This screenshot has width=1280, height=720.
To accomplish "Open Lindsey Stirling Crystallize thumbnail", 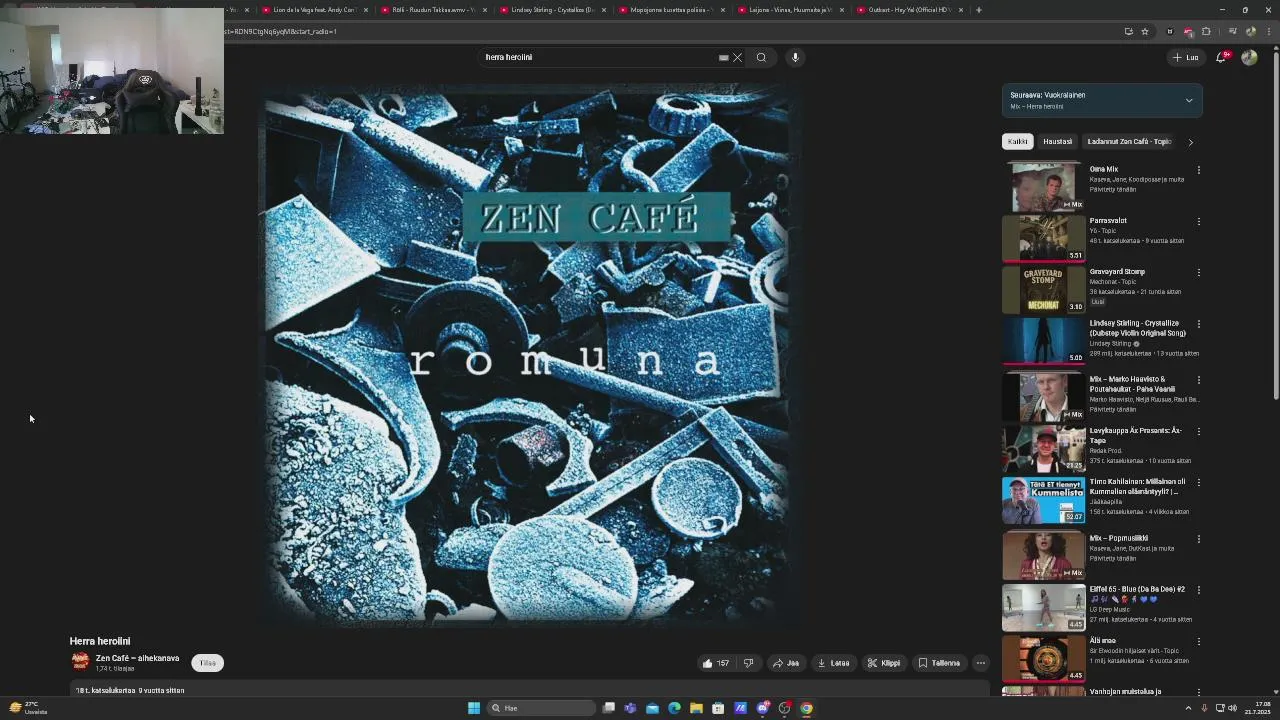I will tap(1043, 340).
